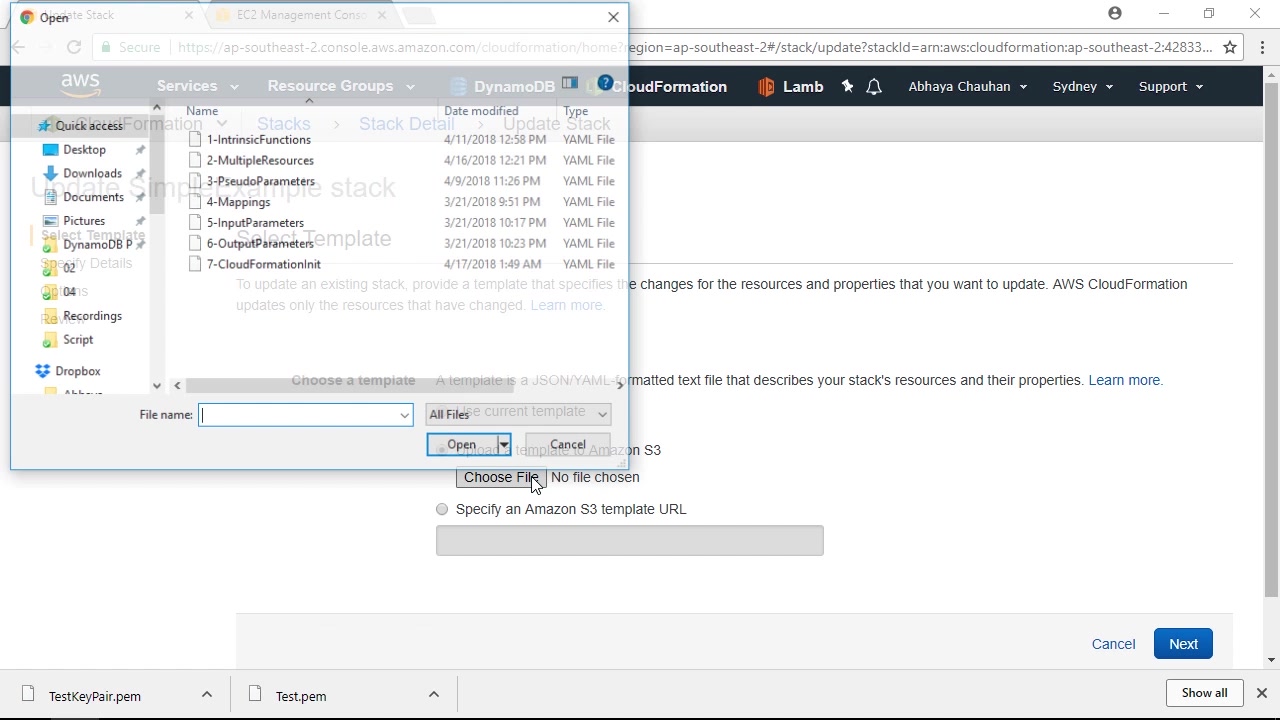Click the file icon of 2-MultipleResources

195,160
